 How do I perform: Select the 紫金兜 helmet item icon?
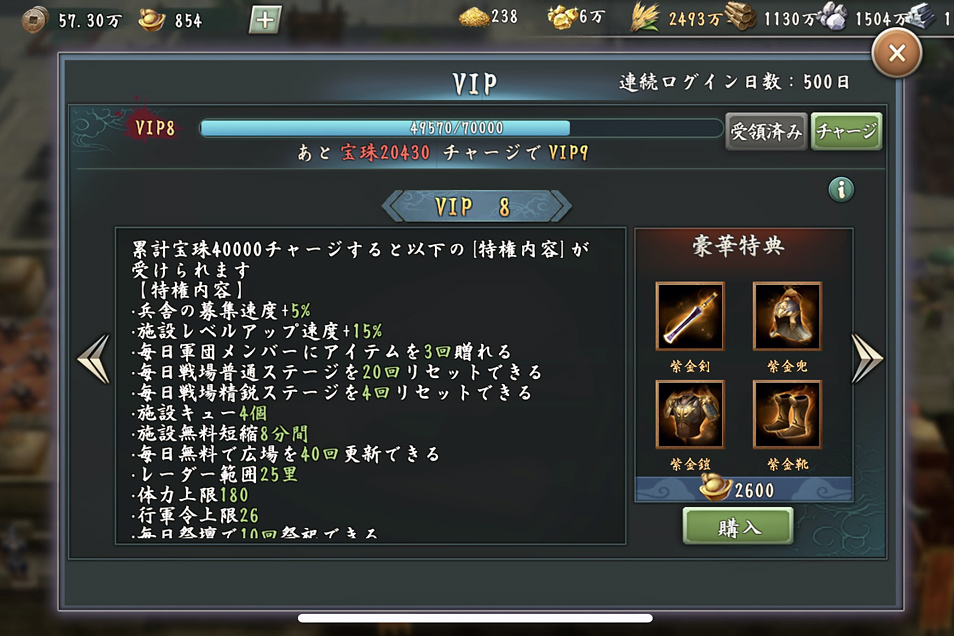coord(787,316)
